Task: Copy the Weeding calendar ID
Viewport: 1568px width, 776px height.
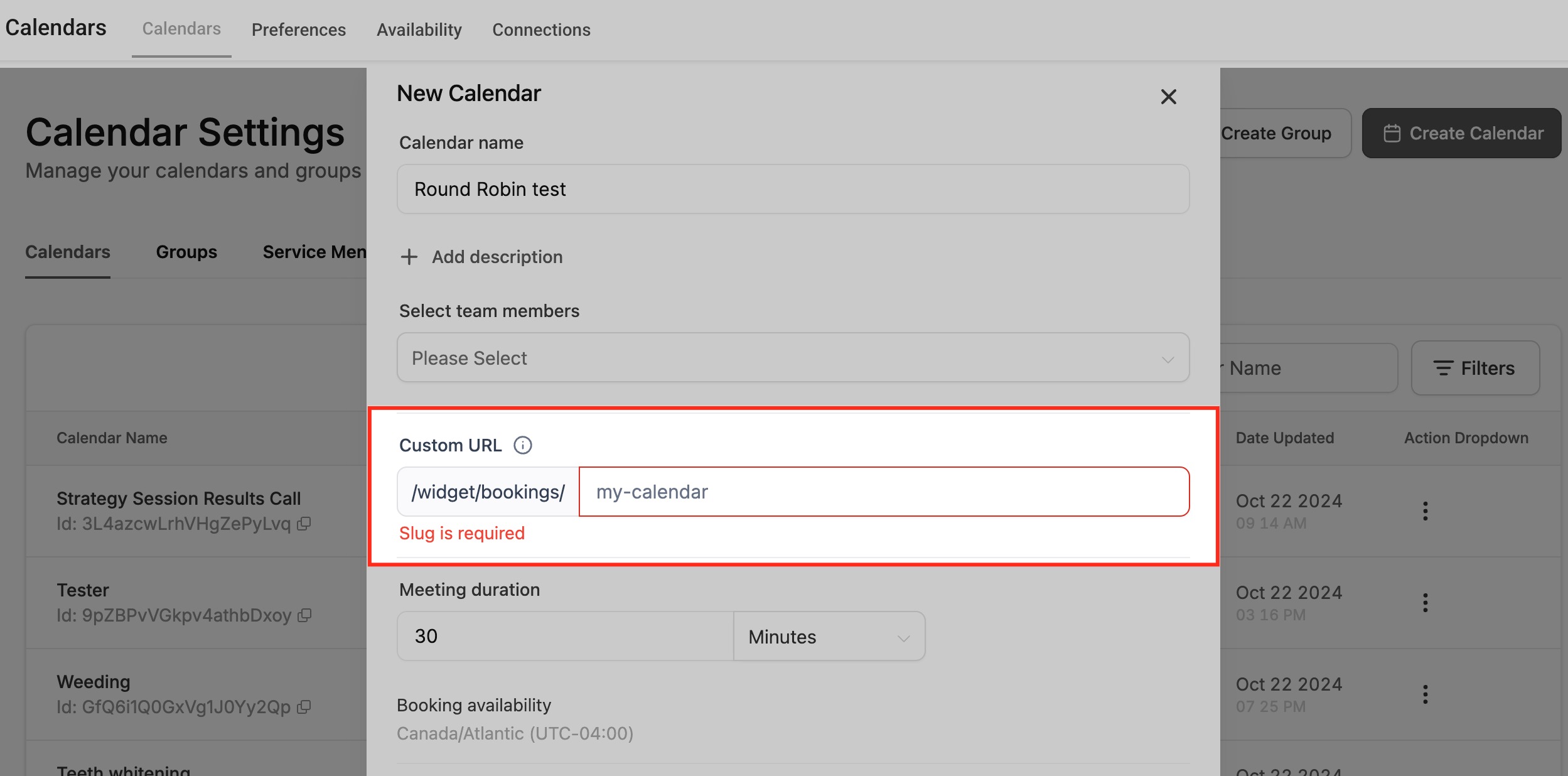Action: click(304, 707)
